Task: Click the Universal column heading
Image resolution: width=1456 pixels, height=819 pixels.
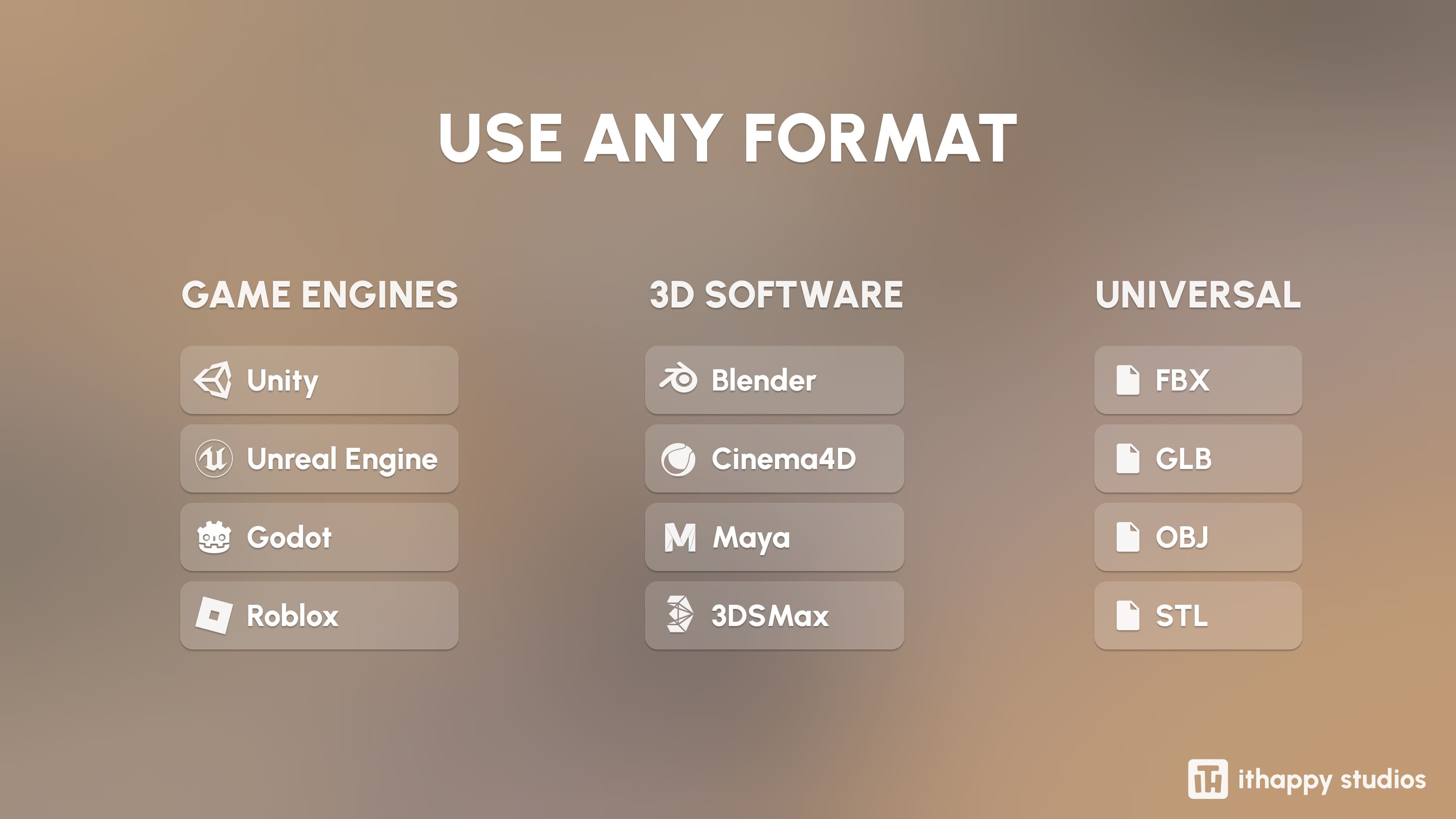Action: [x=1198, y=295]
